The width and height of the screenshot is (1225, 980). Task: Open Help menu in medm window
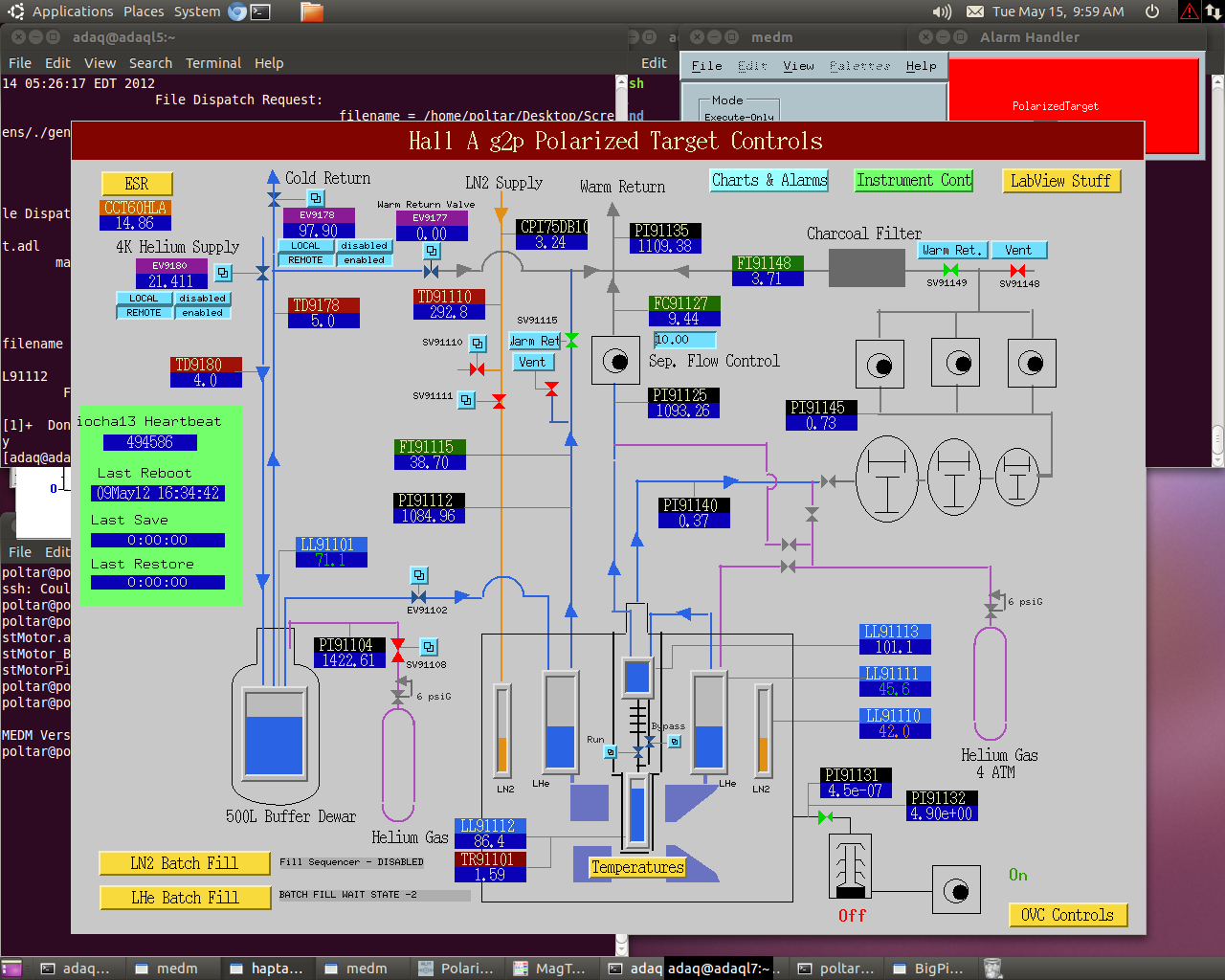pyautogui.click(x=922, y=66)
